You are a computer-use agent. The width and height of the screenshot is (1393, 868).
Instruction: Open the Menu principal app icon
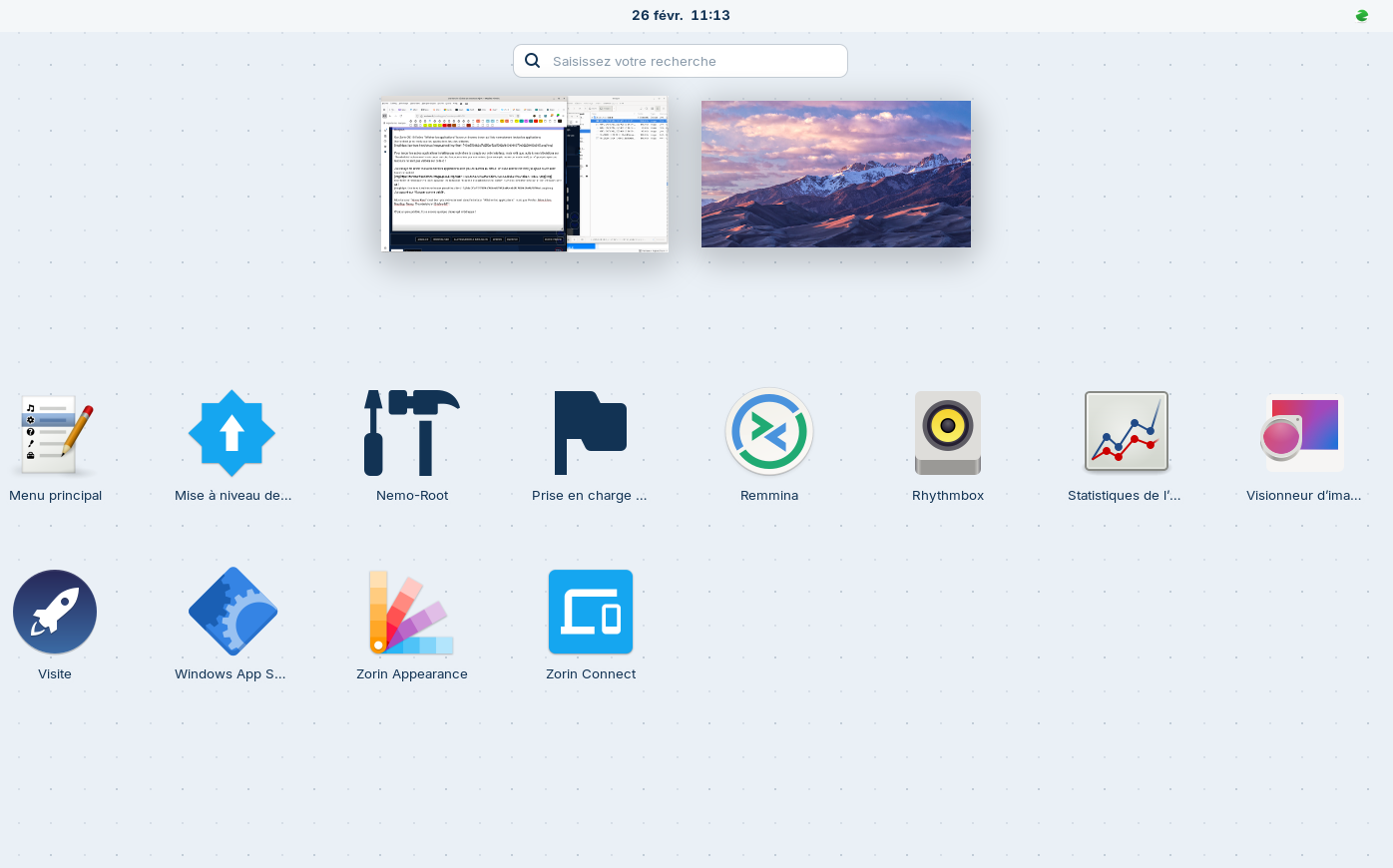click(55, 434)
